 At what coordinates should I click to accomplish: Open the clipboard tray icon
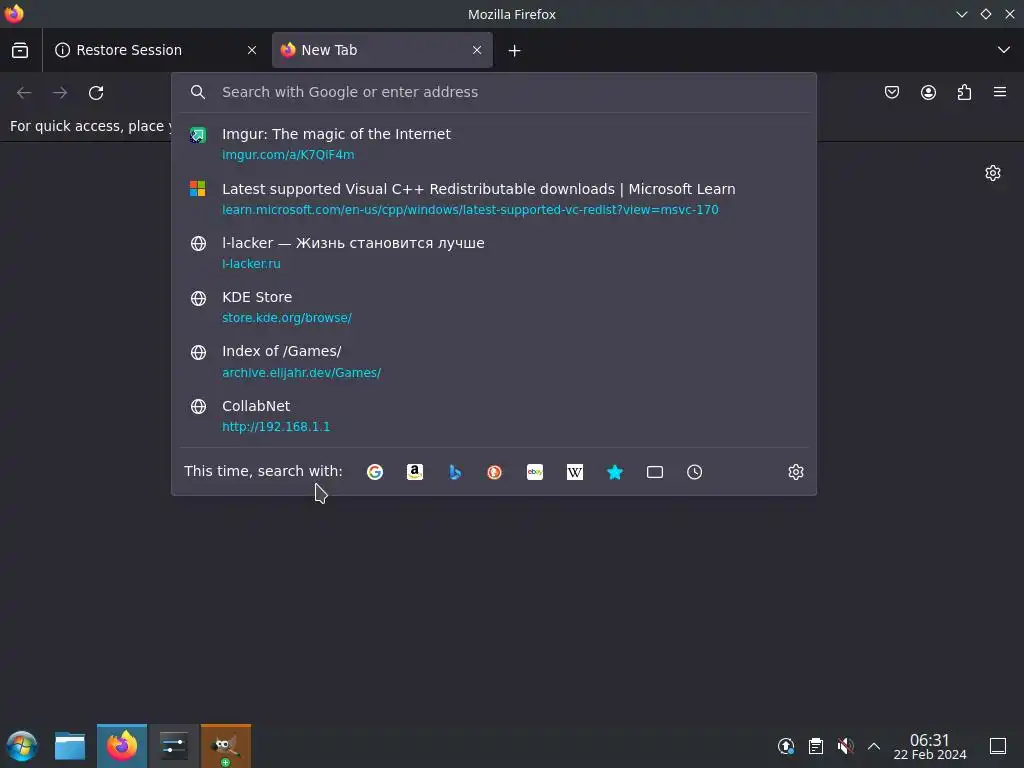[x=816, y=746]
